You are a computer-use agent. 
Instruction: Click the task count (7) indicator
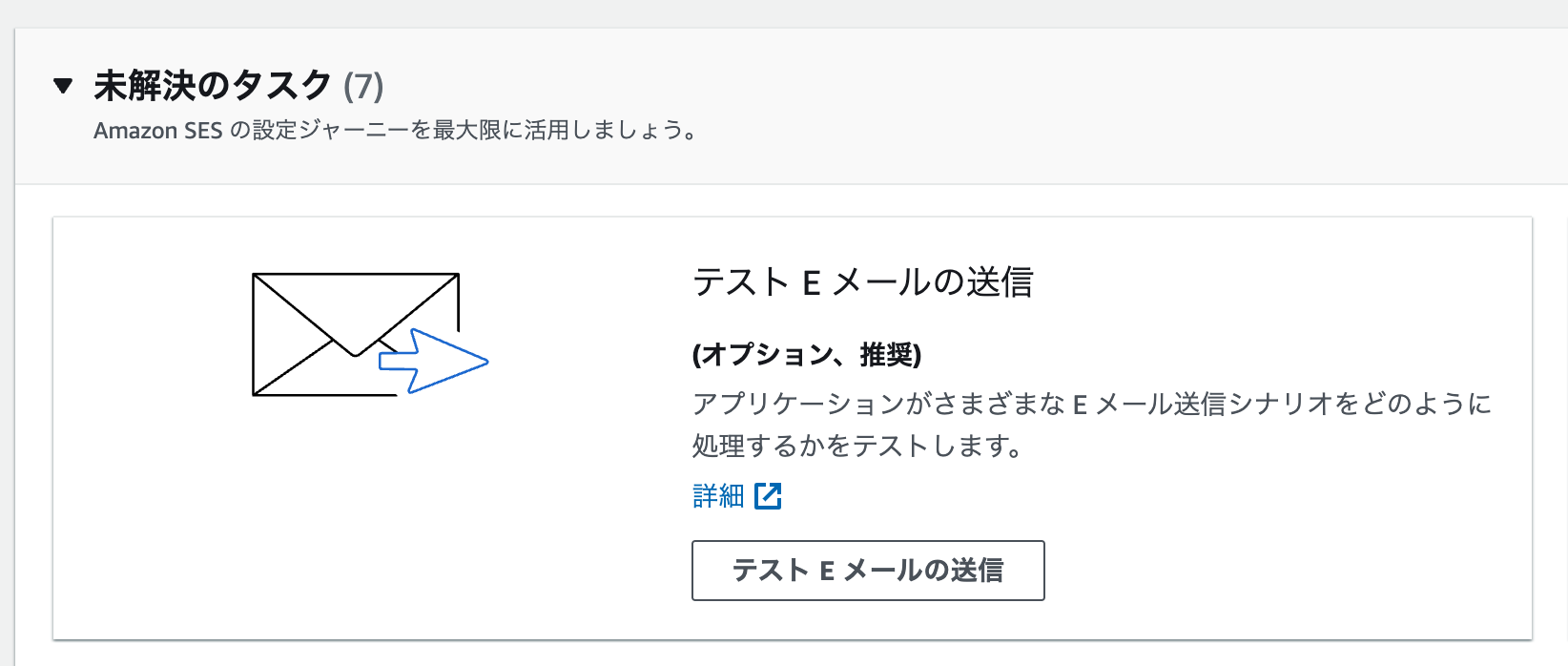coord(365,87)
